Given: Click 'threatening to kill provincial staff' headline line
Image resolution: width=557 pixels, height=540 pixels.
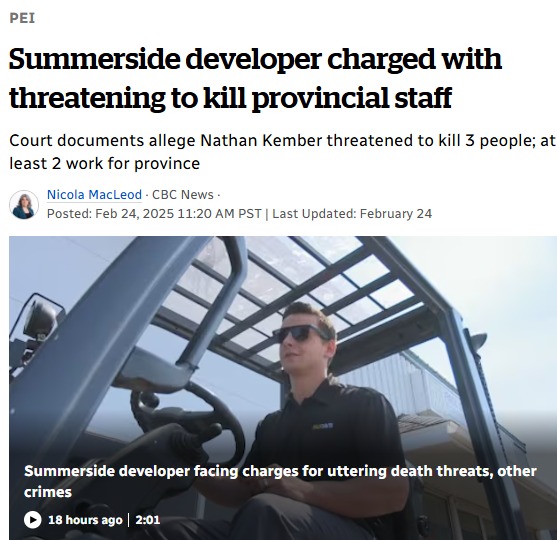Looking at the screenshot, I should point(231,97).
